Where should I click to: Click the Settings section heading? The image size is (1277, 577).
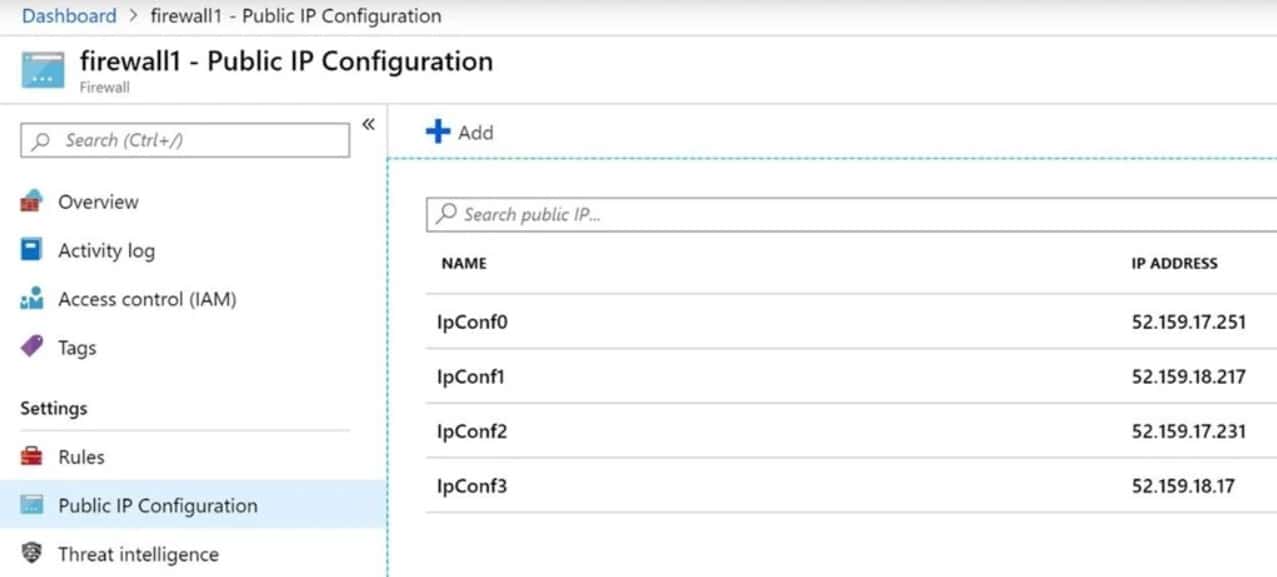point(54,409)
